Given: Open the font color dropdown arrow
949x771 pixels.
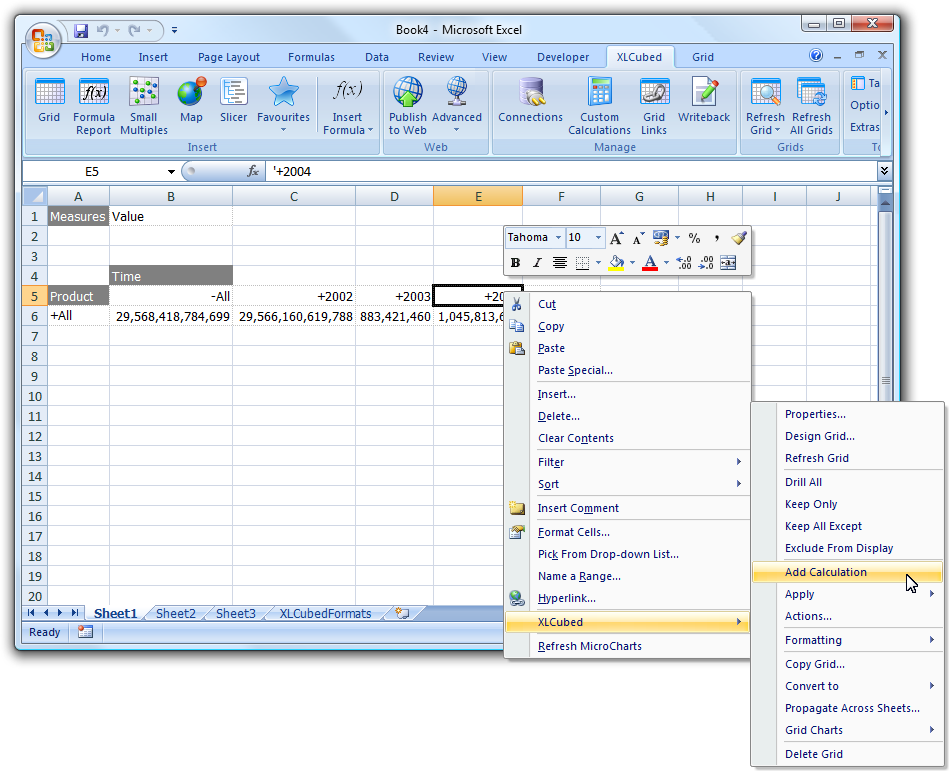Looking at the screenshot, I should pyautogui.click(x=666, y=263).
